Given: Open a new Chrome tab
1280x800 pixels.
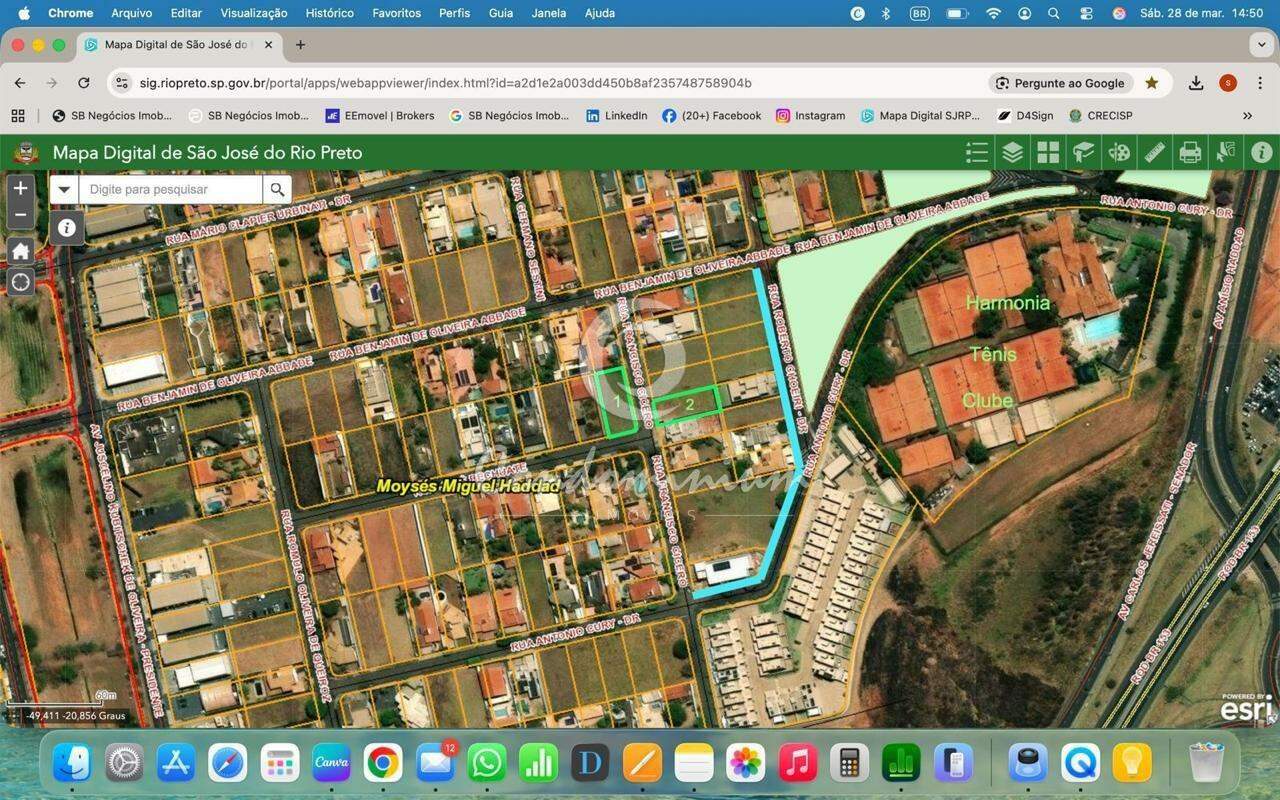Looking at the screenshot, I should pos(300,45).
